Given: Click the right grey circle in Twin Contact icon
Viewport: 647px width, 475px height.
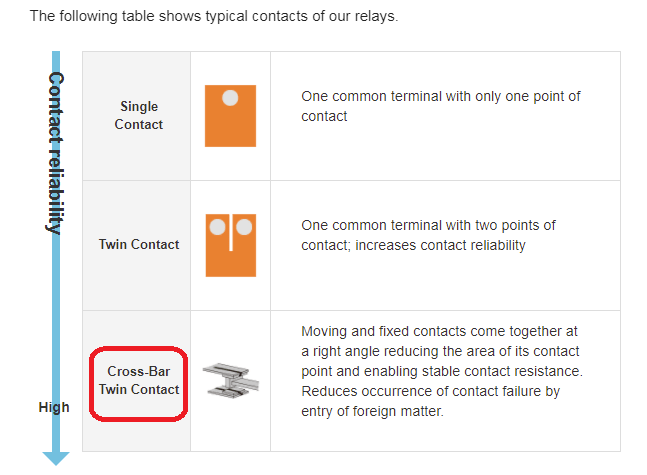Looking at the screenshot, I should pos(244,227).
